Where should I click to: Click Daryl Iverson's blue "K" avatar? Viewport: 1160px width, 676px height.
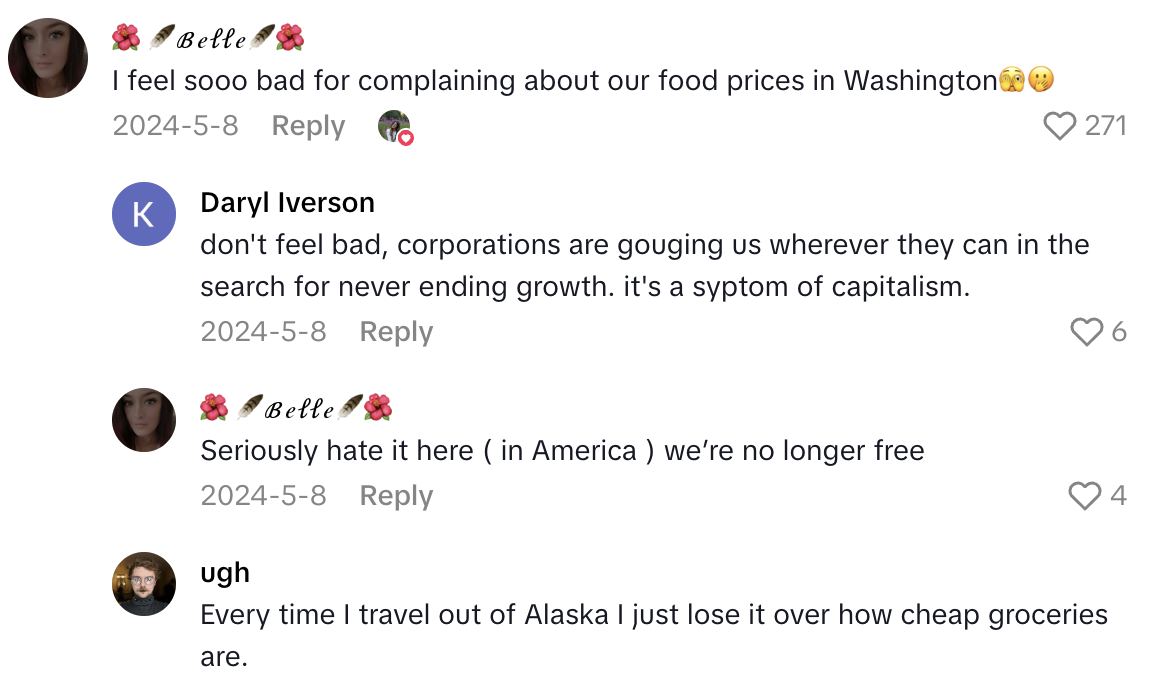pos(144,213)
